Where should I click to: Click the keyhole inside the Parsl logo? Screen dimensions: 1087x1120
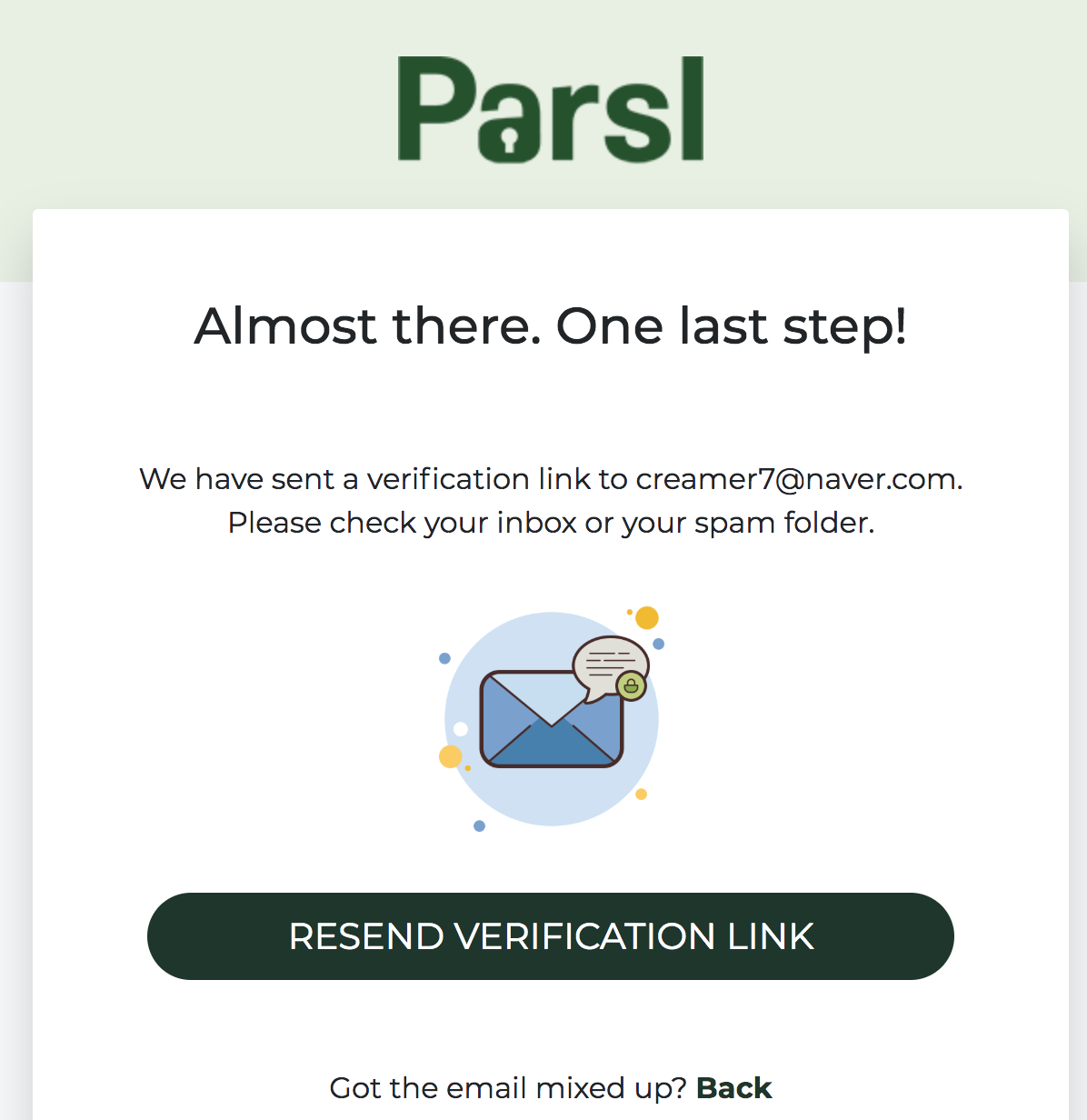[510, 139]
